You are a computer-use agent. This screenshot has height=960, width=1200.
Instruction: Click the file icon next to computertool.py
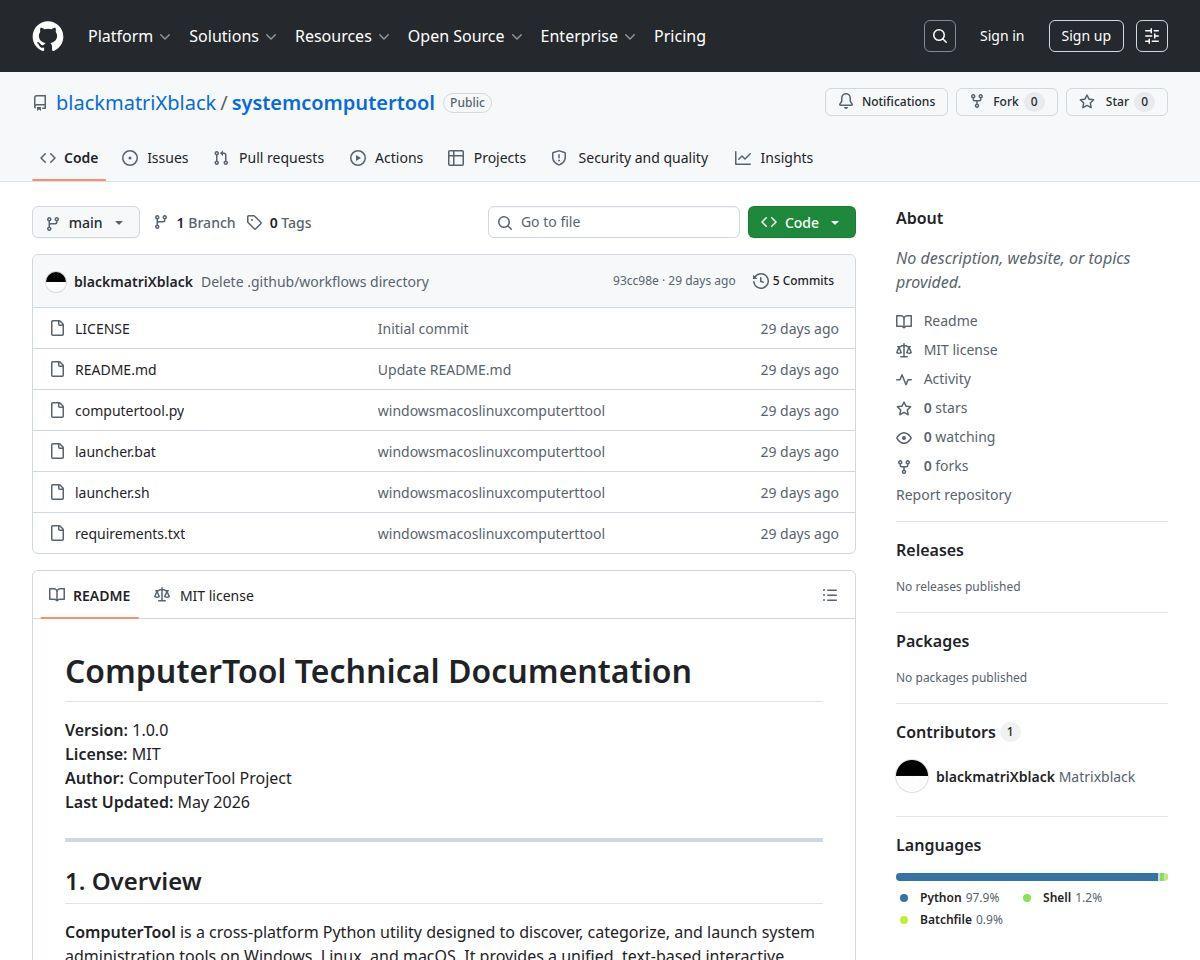coord(57,410)
